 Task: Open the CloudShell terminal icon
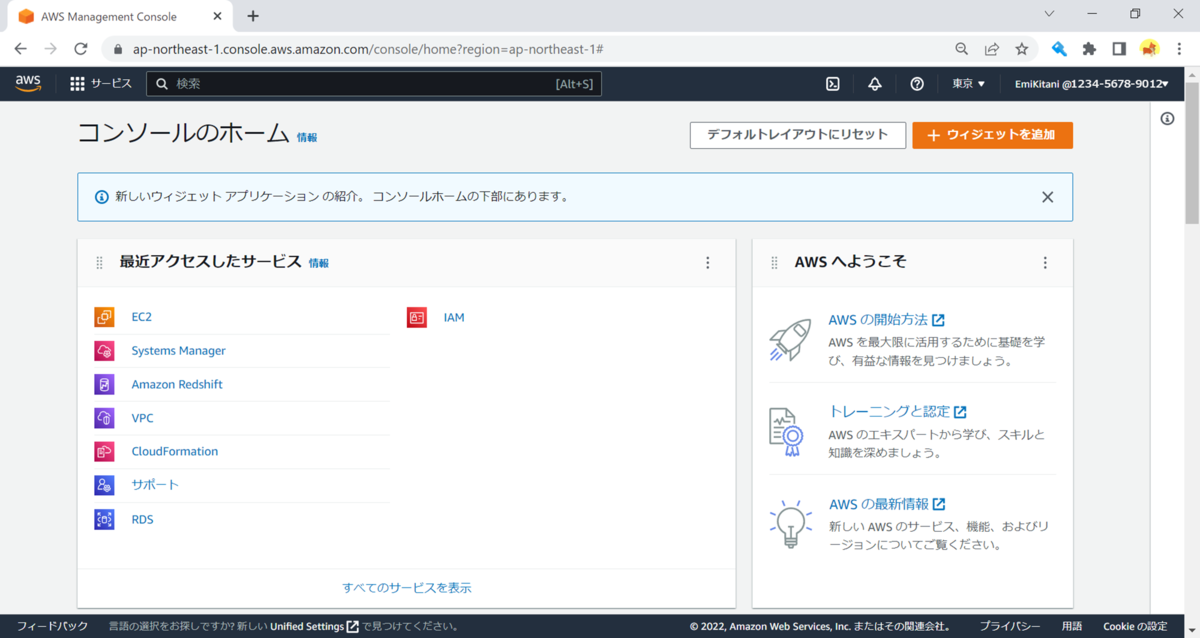(x=832, y=84)
